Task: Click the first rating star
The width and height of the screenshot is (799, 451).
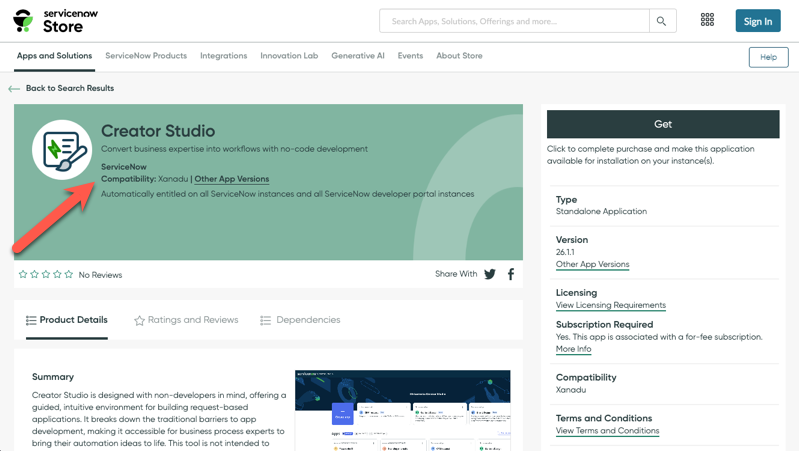Action: click(23, 274)
